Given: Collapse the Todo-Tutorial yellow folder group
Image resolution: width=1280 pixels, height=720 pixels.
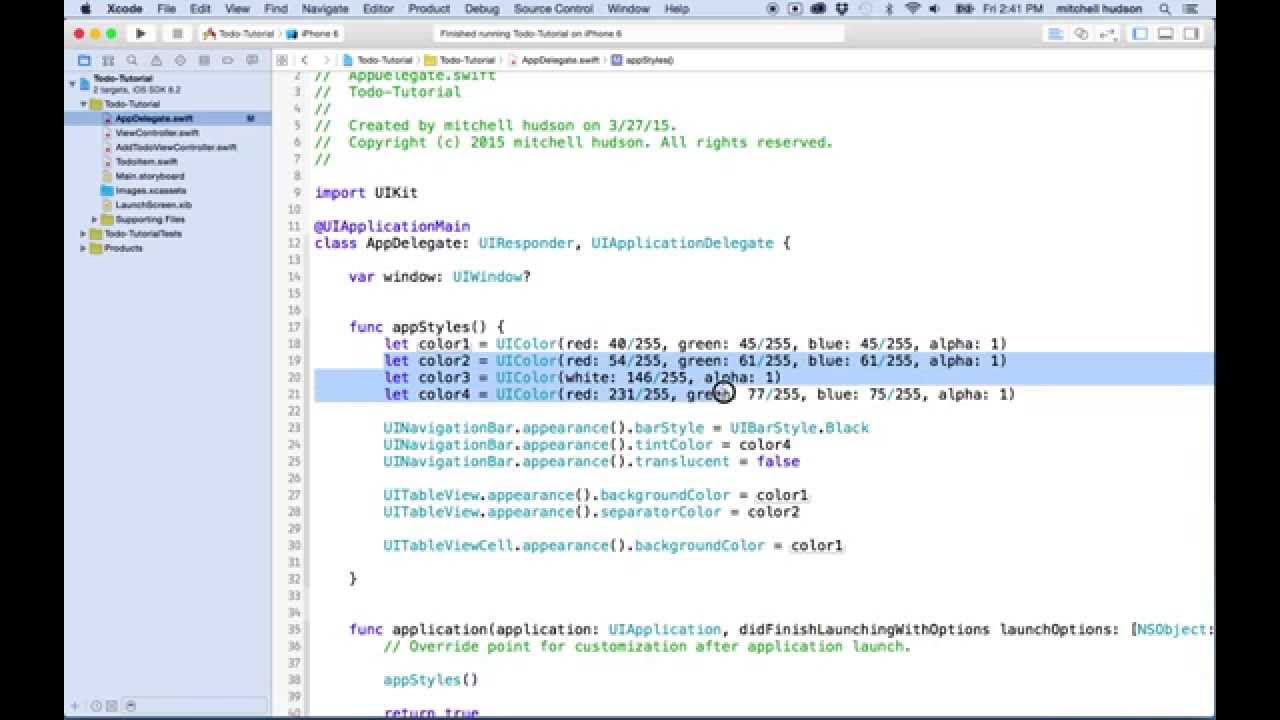Looking at the screenshot, I should (84, 104).
